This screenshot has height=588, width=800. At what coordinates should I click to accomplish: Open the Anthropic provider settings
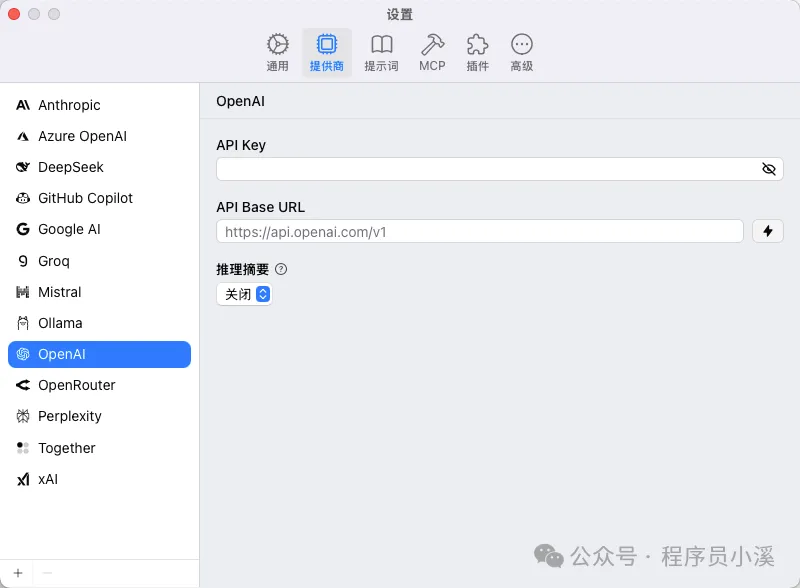pos(70,105)
